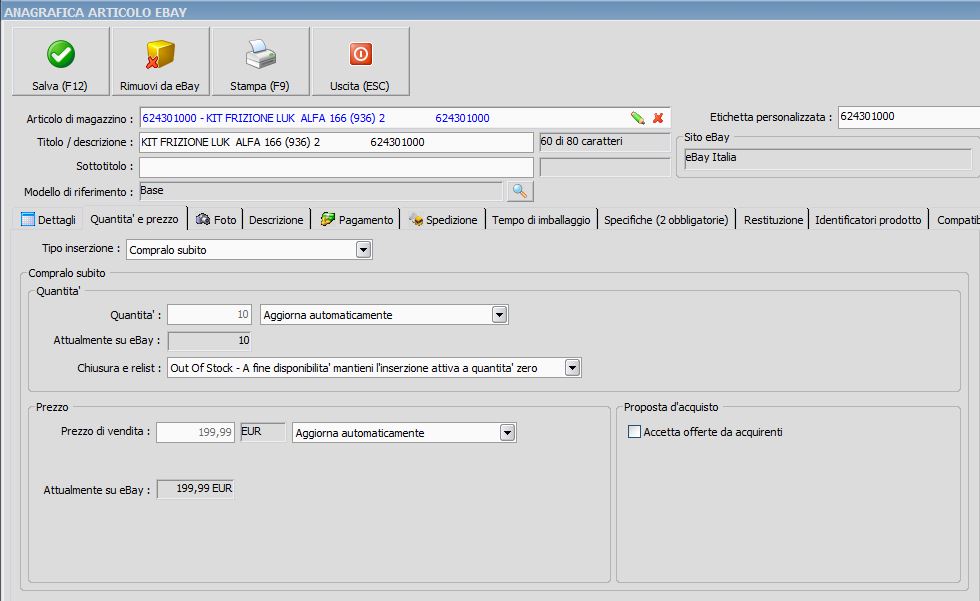Open the Identificatori prodotto tab
Image resolution: width=980 pixels, height=601 pixels.
[868, 220]
